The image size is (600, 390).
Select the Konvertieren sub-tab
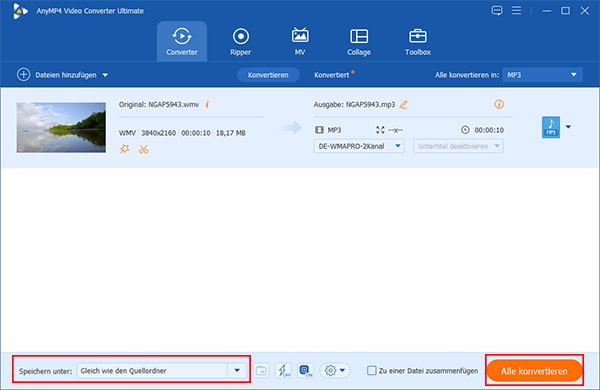[x=268, y=75]
